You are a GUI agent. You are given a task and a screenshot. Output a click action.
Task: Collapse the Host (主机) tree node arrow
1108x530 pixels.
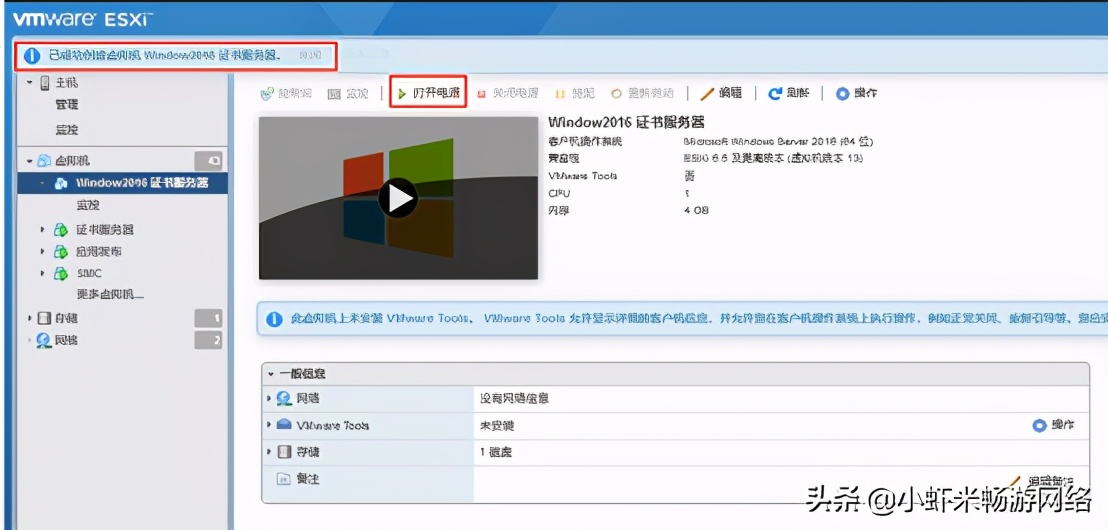[30, 83]
